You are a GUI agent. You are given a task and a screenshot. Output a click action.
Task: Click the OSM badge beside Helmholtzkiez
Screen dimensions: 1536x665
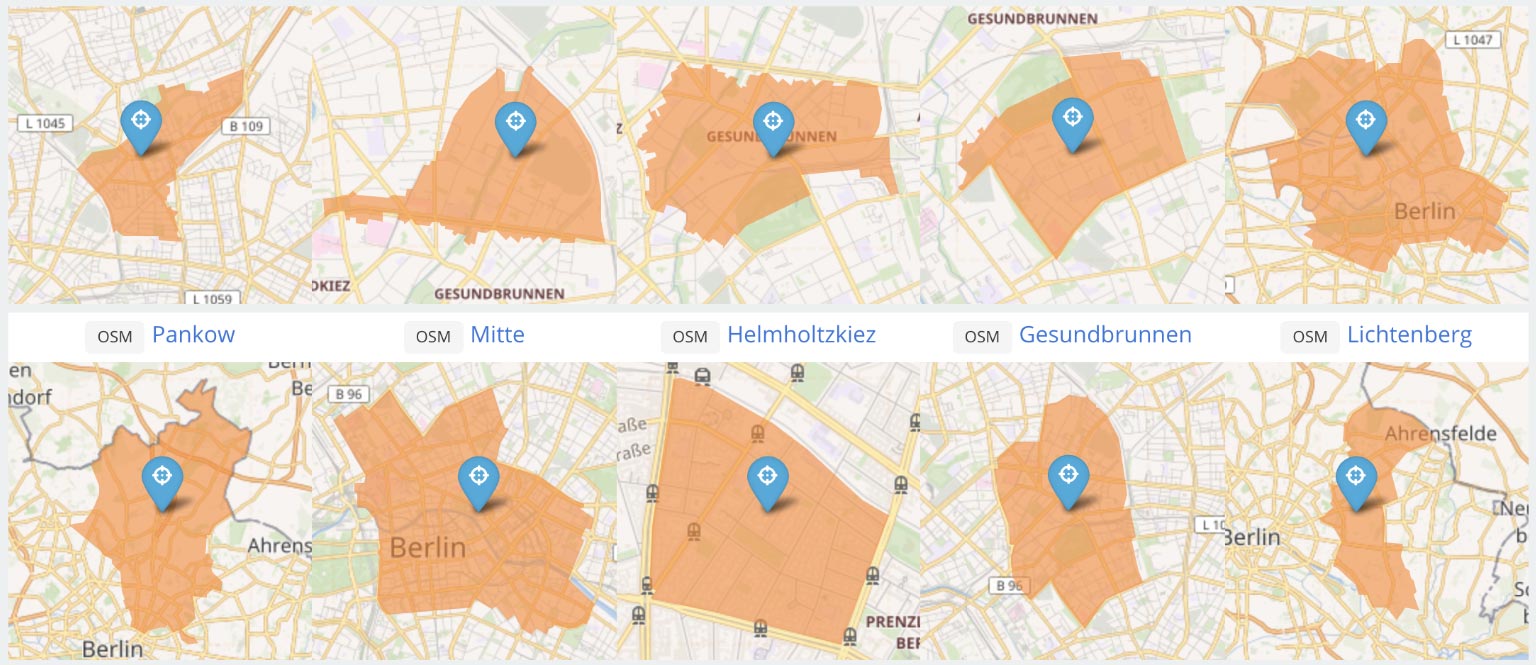690,336
